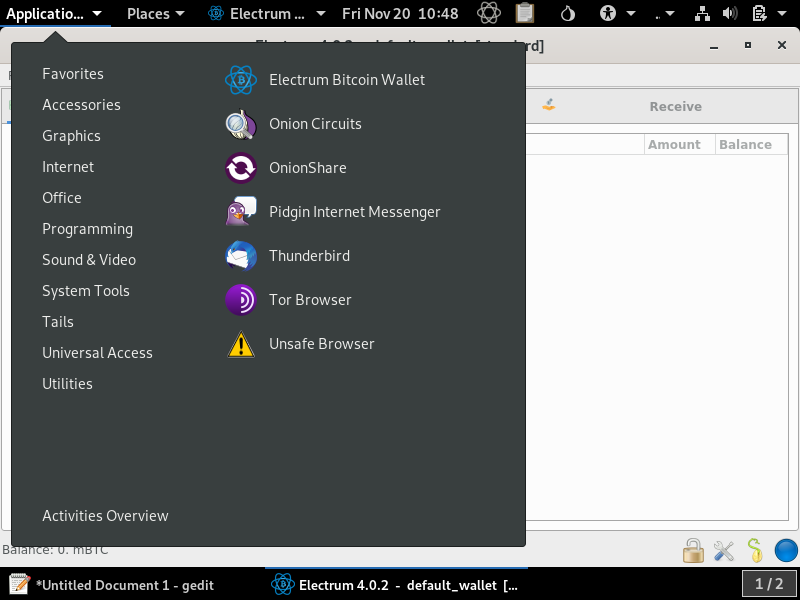Click the Electrum seed icon in status bar
This screenshot has width=800, height=600.
pyautogui.click(x=755, y=551)
